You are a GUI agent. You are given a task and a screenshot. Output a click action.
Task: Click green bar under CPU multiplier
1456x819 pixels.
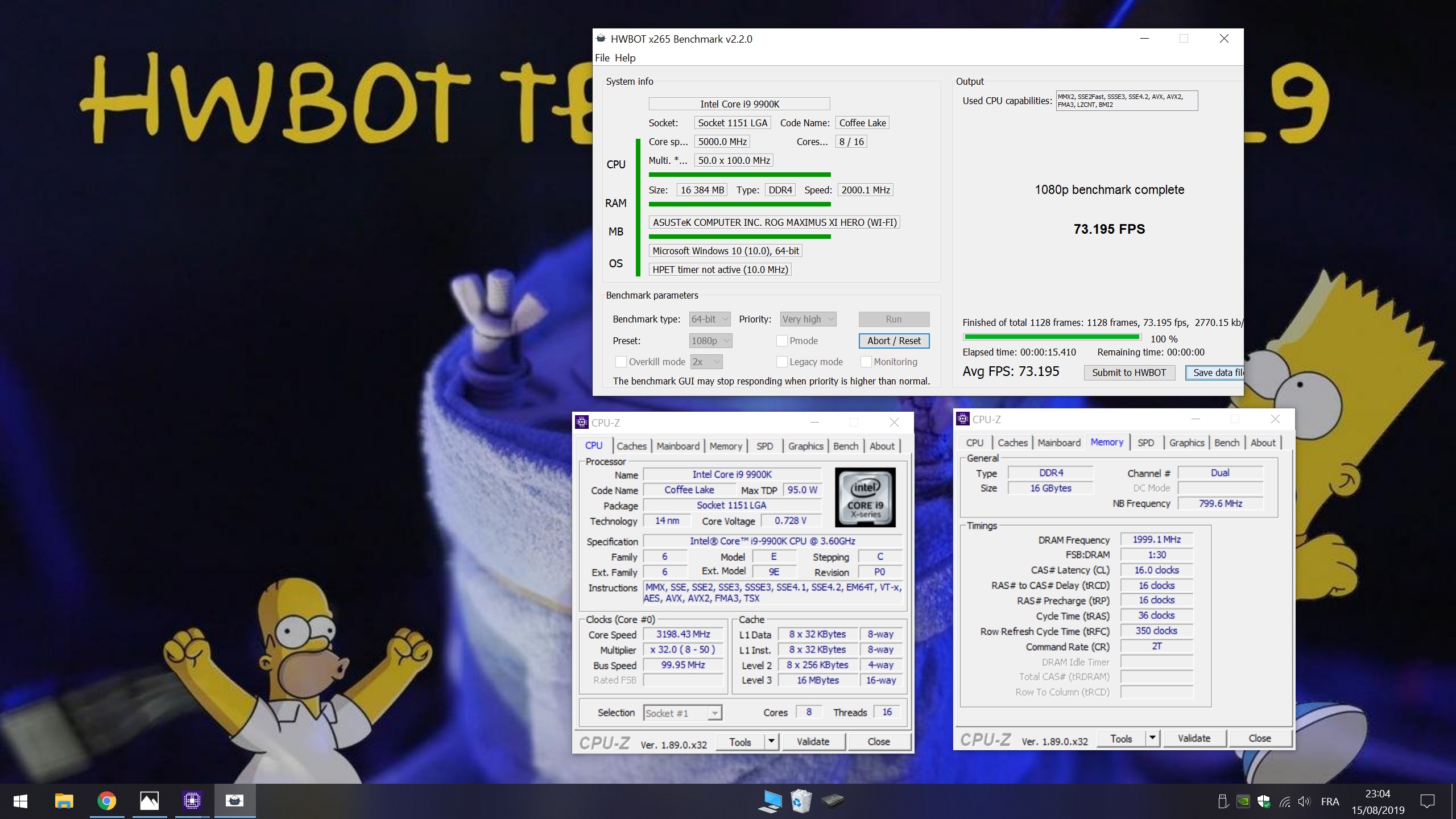coord(739,175)
